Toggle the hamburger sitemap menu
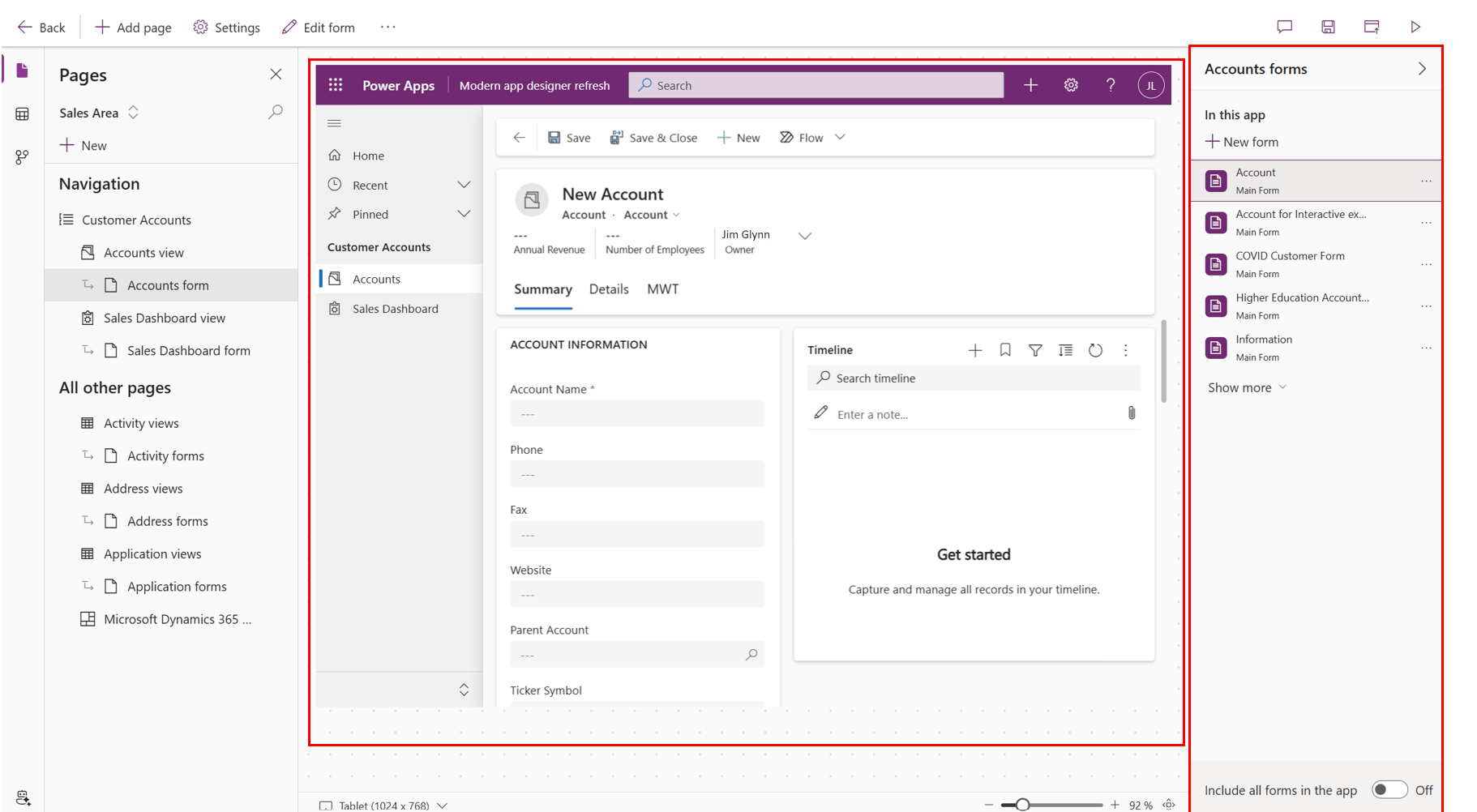The height and width of the screenshot is (812, 1477). (x=334, y=123)
